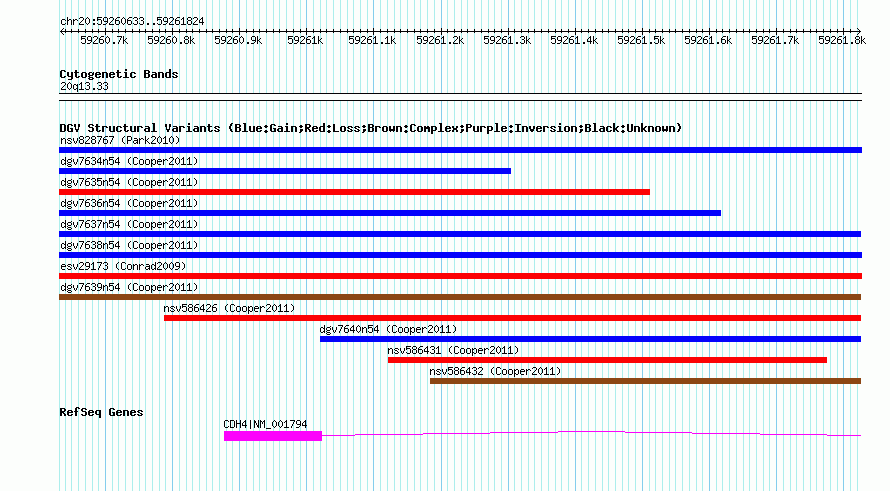This screenshot has height=491, width=890.
Task: Click the brown bar for nsv586432
Action: point(645,381)
